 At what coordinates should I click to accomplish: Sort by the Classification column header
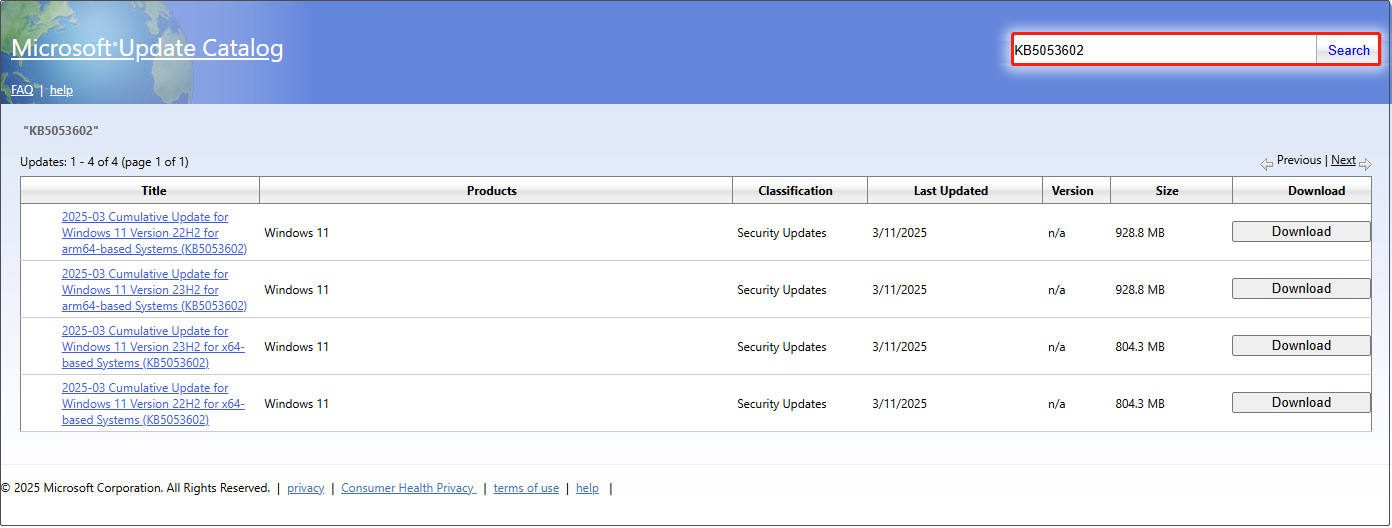click(800, 190)
